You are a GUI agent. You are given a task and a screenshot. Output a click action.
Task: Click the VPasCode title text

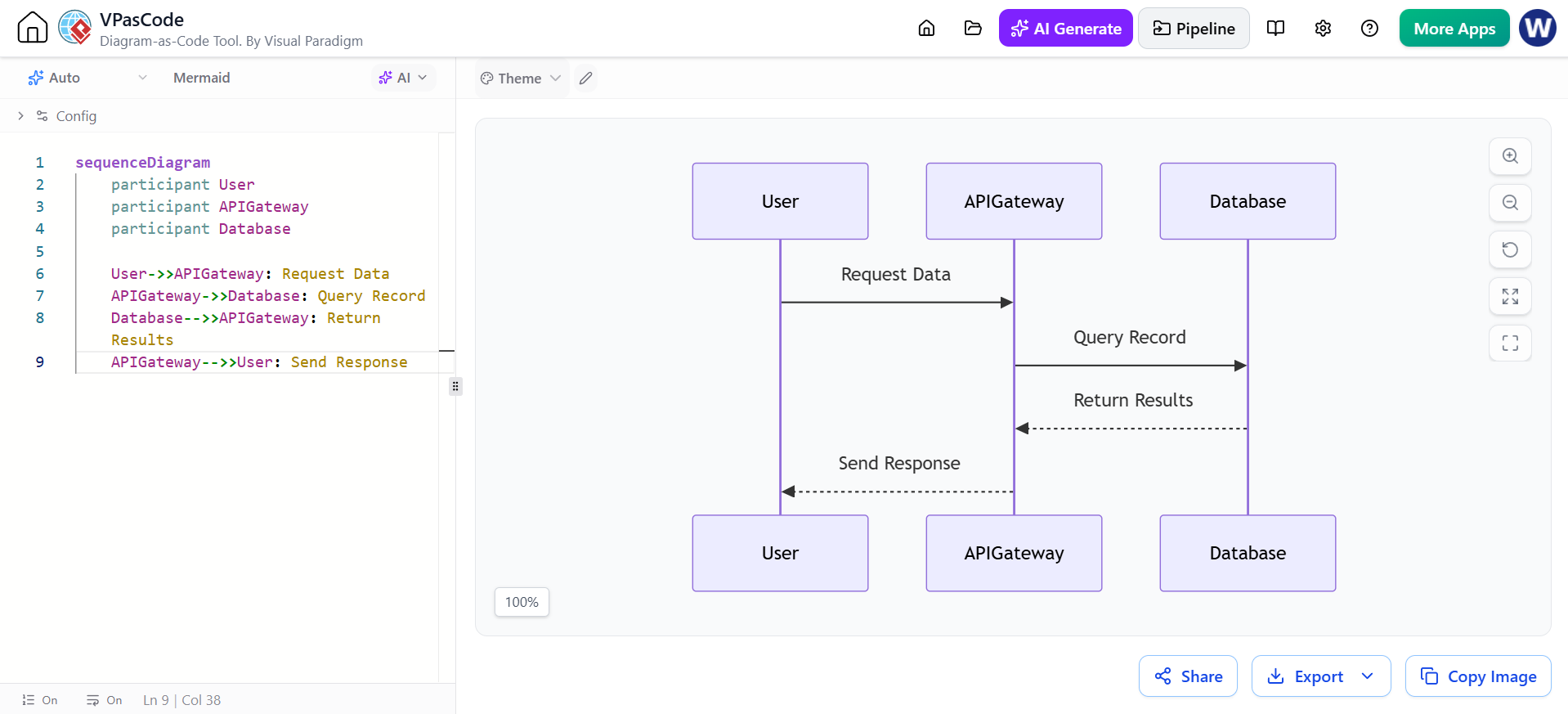coord(141,20)
